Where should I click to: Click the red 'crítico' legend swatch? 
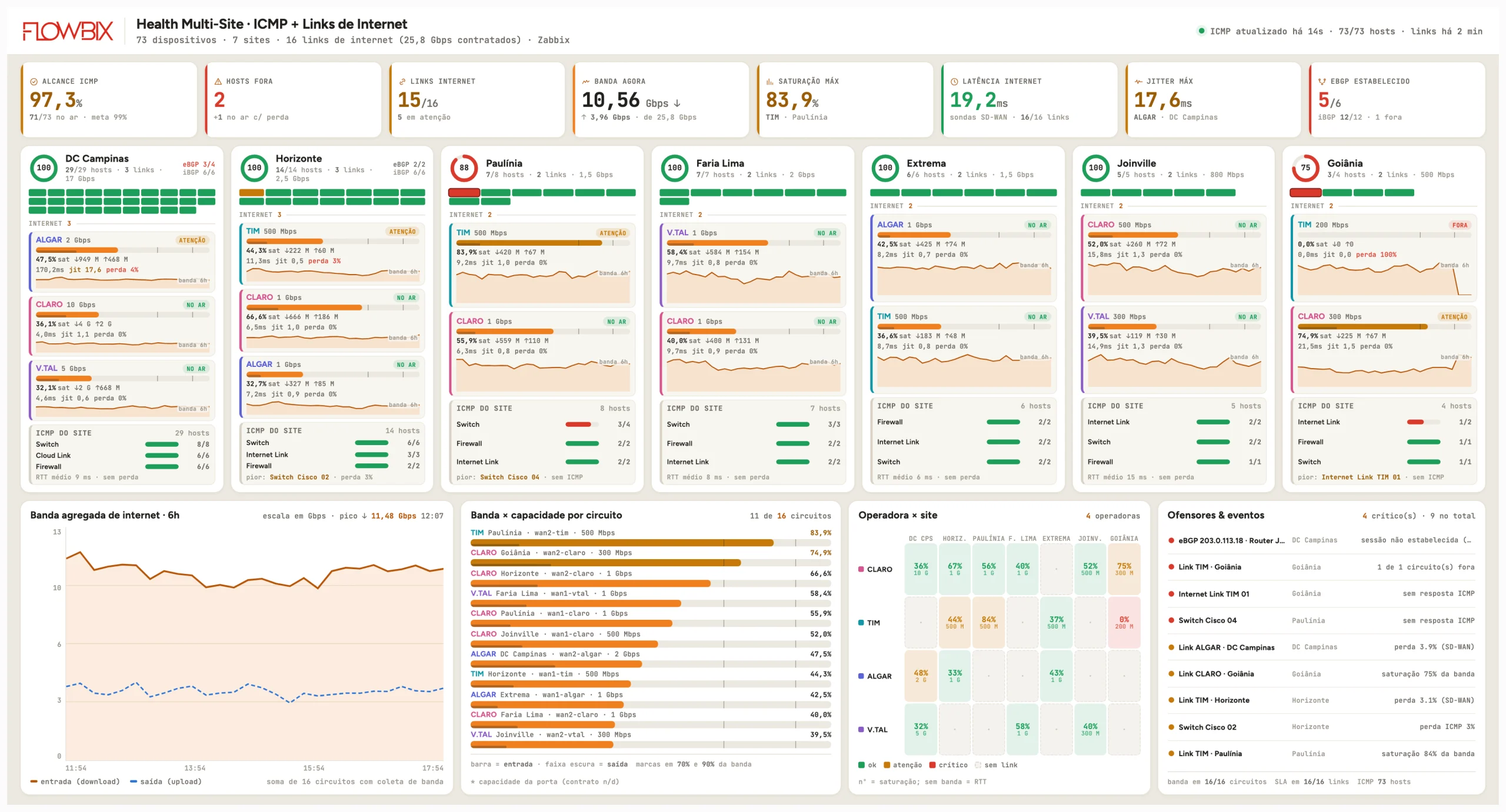click(x=932, y=765)
